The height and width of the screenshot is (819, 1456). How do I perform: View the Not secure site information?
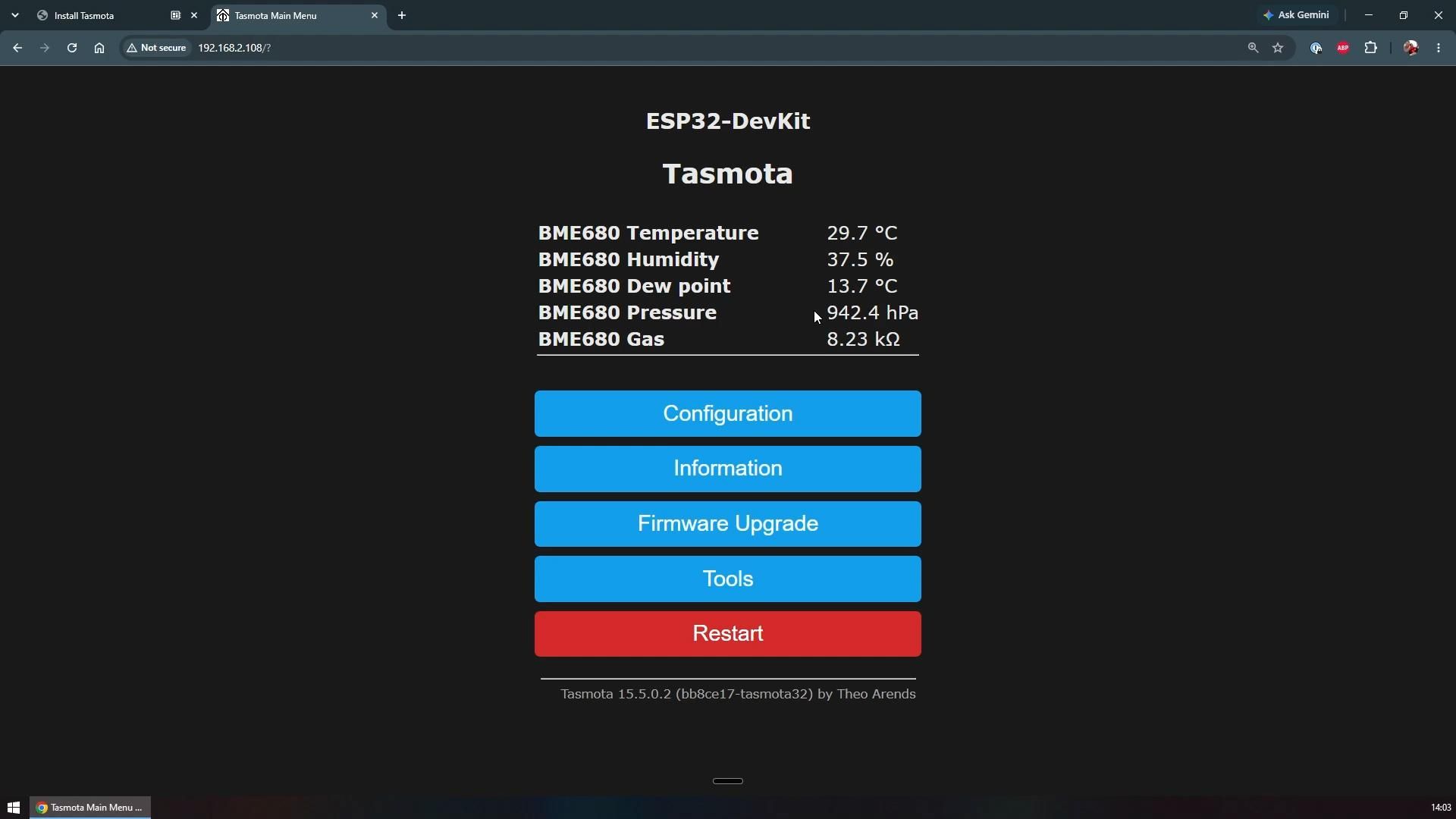tap(157, 48)
